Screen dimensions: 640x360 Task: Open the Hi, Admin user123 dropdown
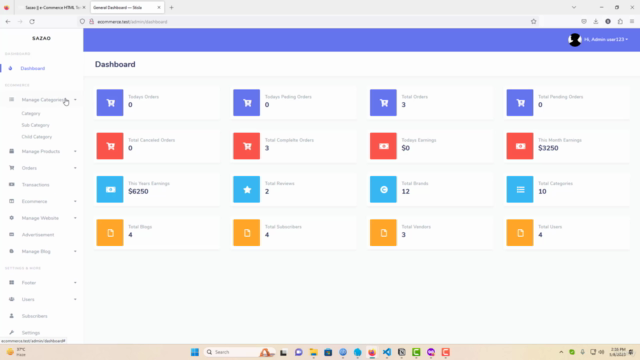tap(606, 40)
